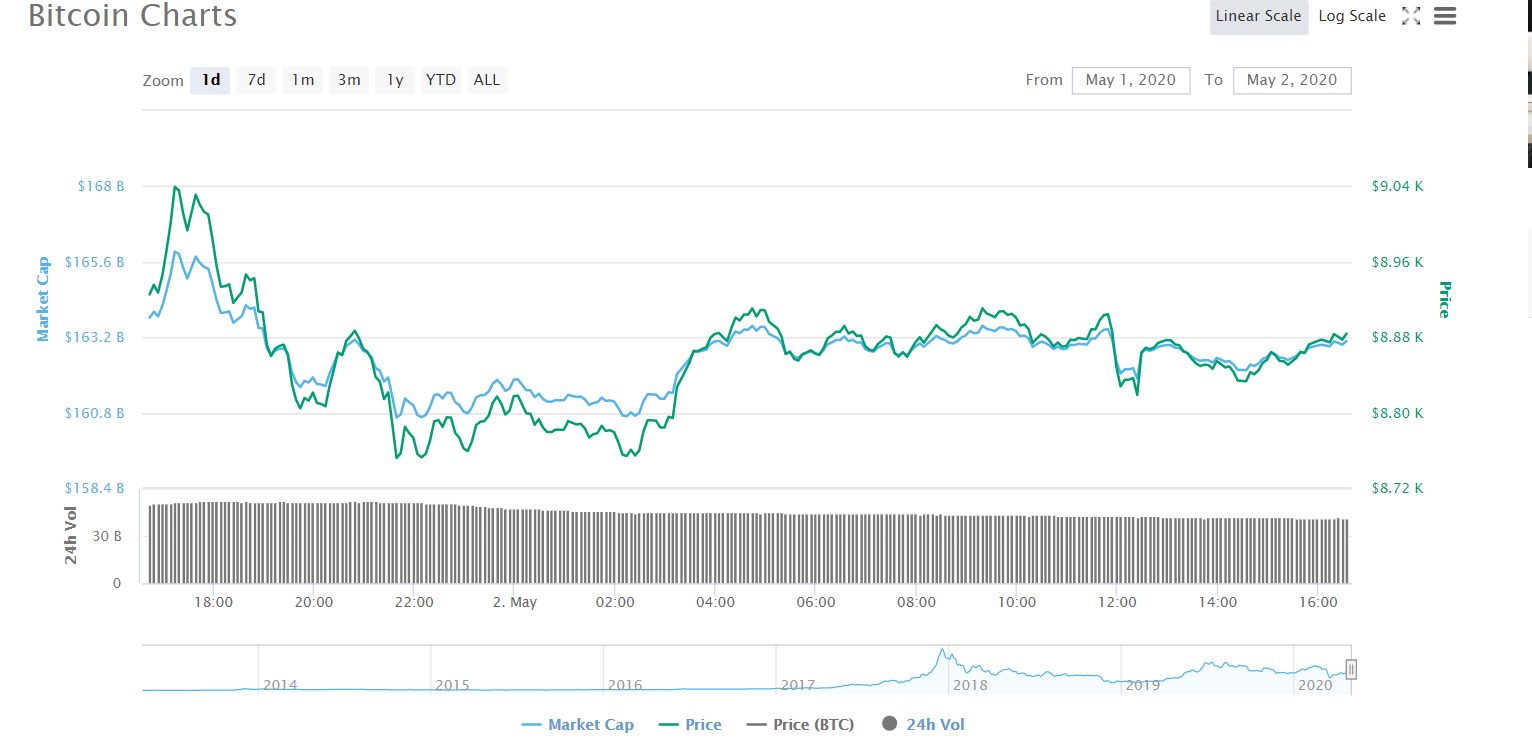Click the 16:00 time axis label
This screenshot has width=1532, height=748.
click(x=1318, y=602)
